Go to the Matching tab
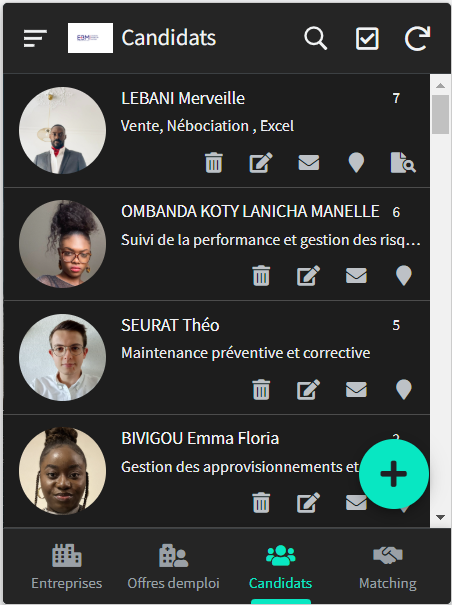452x605 pixels. coord(388,567)
